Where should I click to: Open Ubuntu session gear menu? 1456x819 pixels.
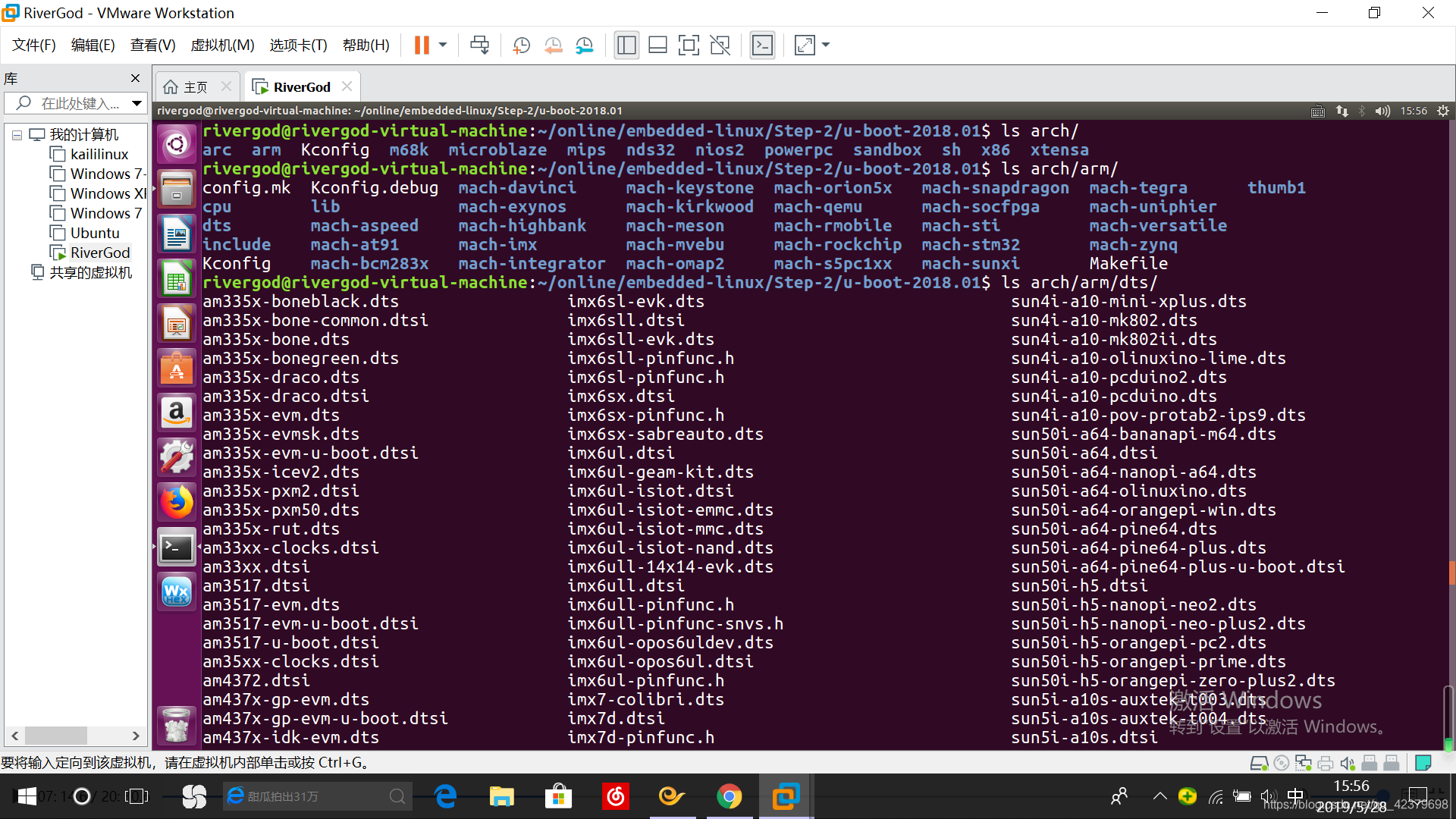pos(1443,111)
